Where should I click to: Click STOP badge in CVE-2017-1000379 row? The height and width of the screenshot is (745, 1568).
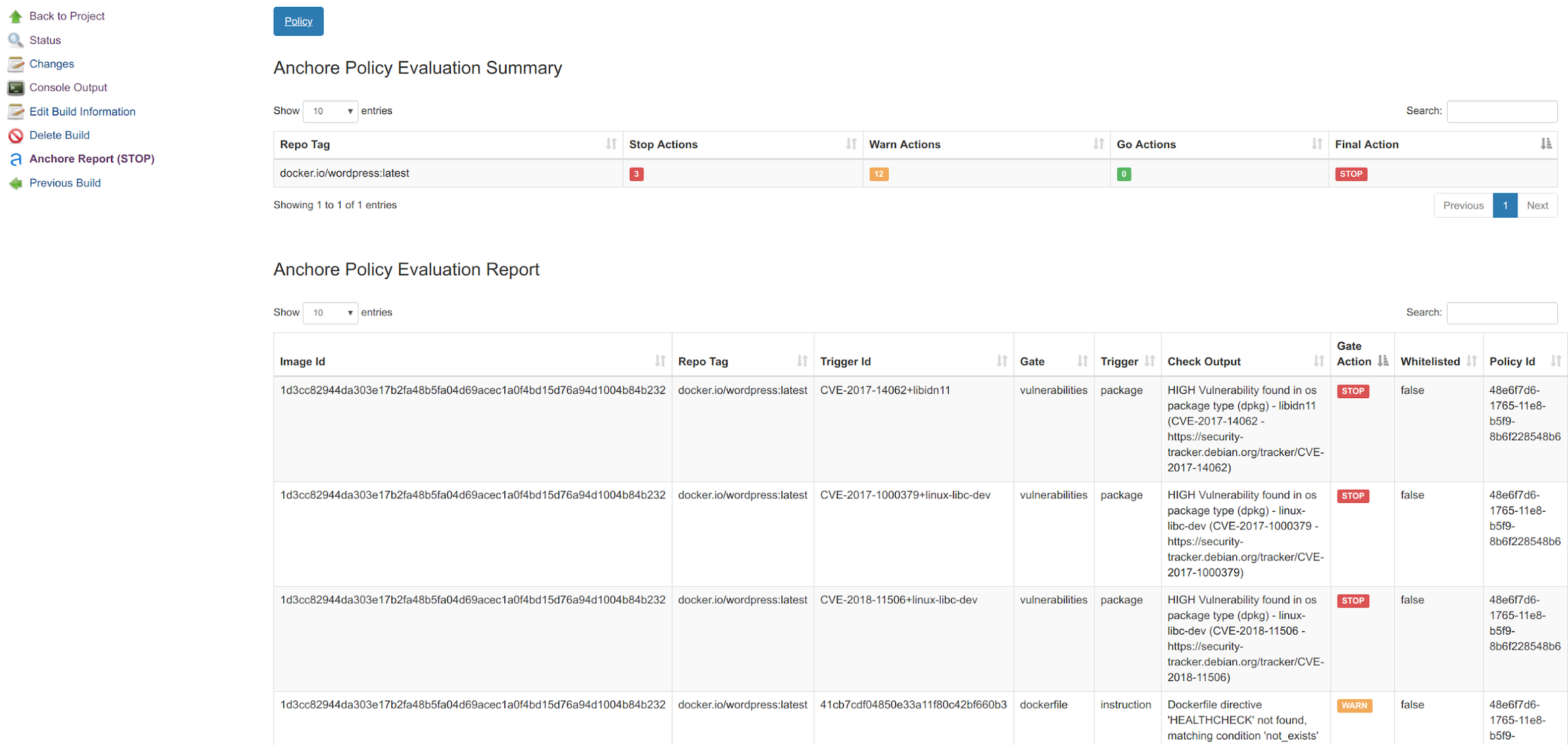(x=1353, y=496)
